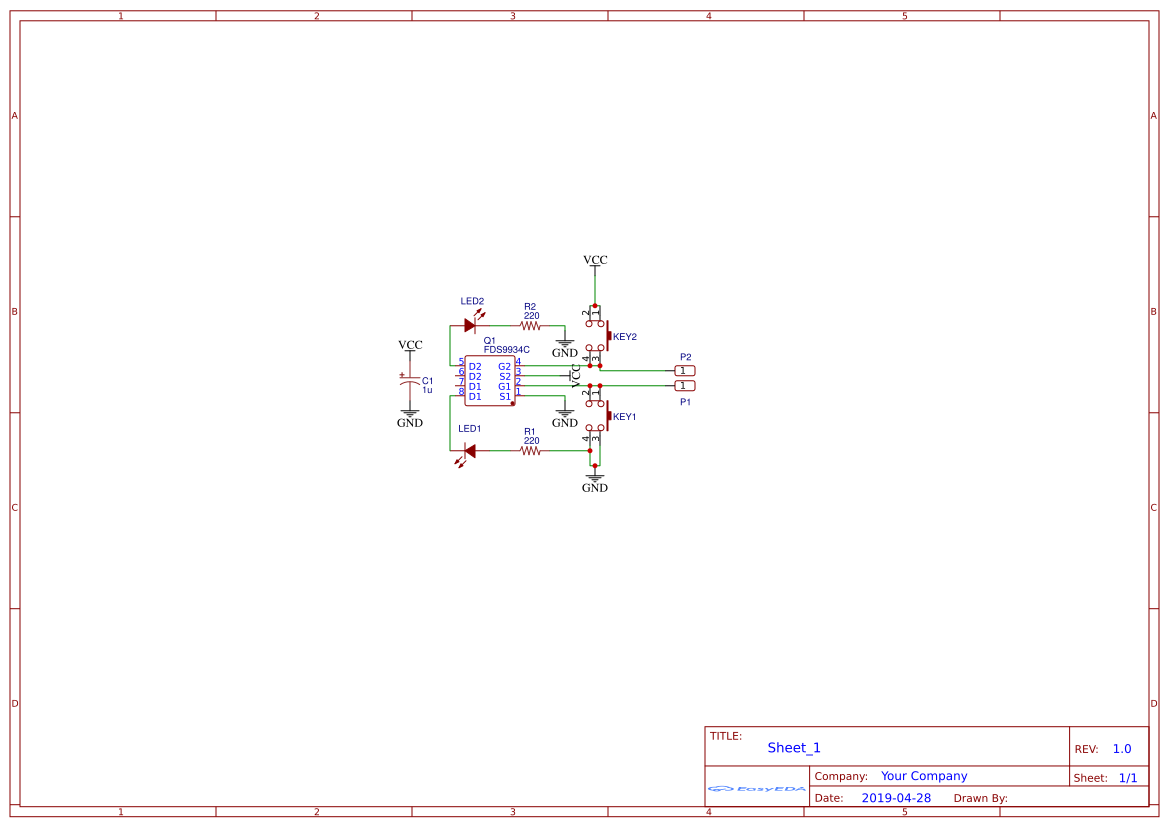Screen dimensions: 1169x827
Task: Click the EasyEDA logo in title block
Action: [757, 788]
